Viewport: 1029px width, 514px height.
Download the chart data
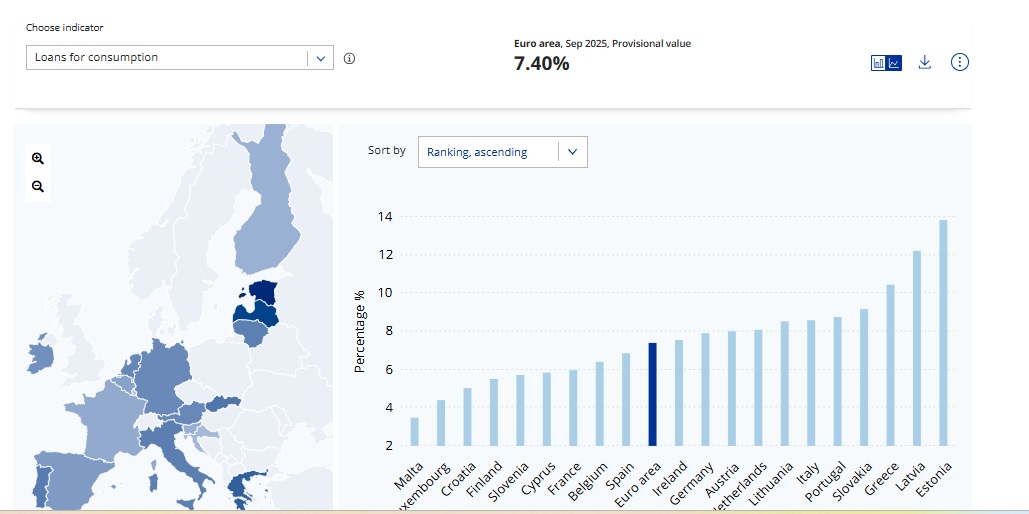(x=925, y=63)
